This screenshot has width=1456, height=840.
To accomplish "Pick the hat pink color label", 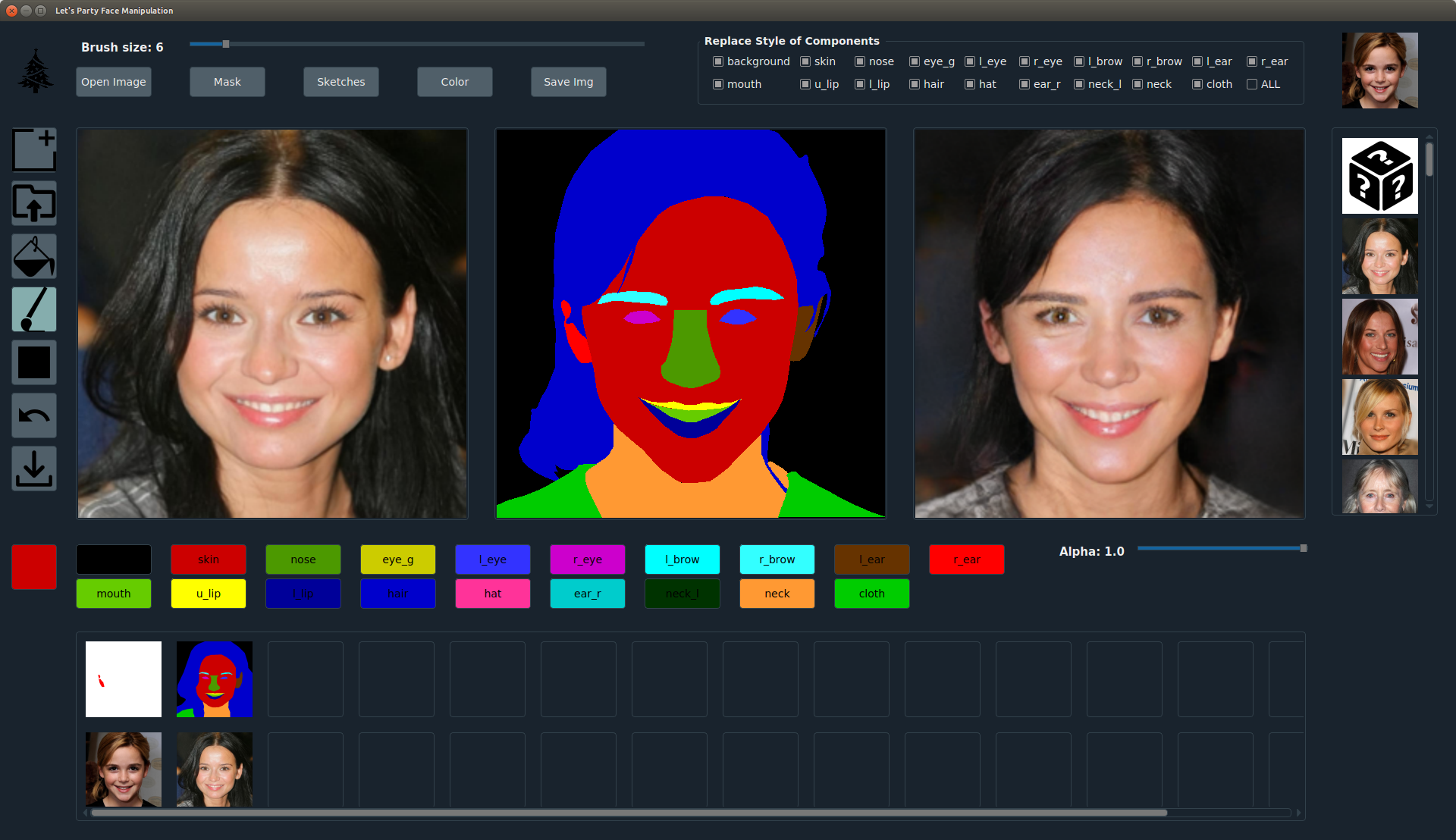I will tap(493, 594).
